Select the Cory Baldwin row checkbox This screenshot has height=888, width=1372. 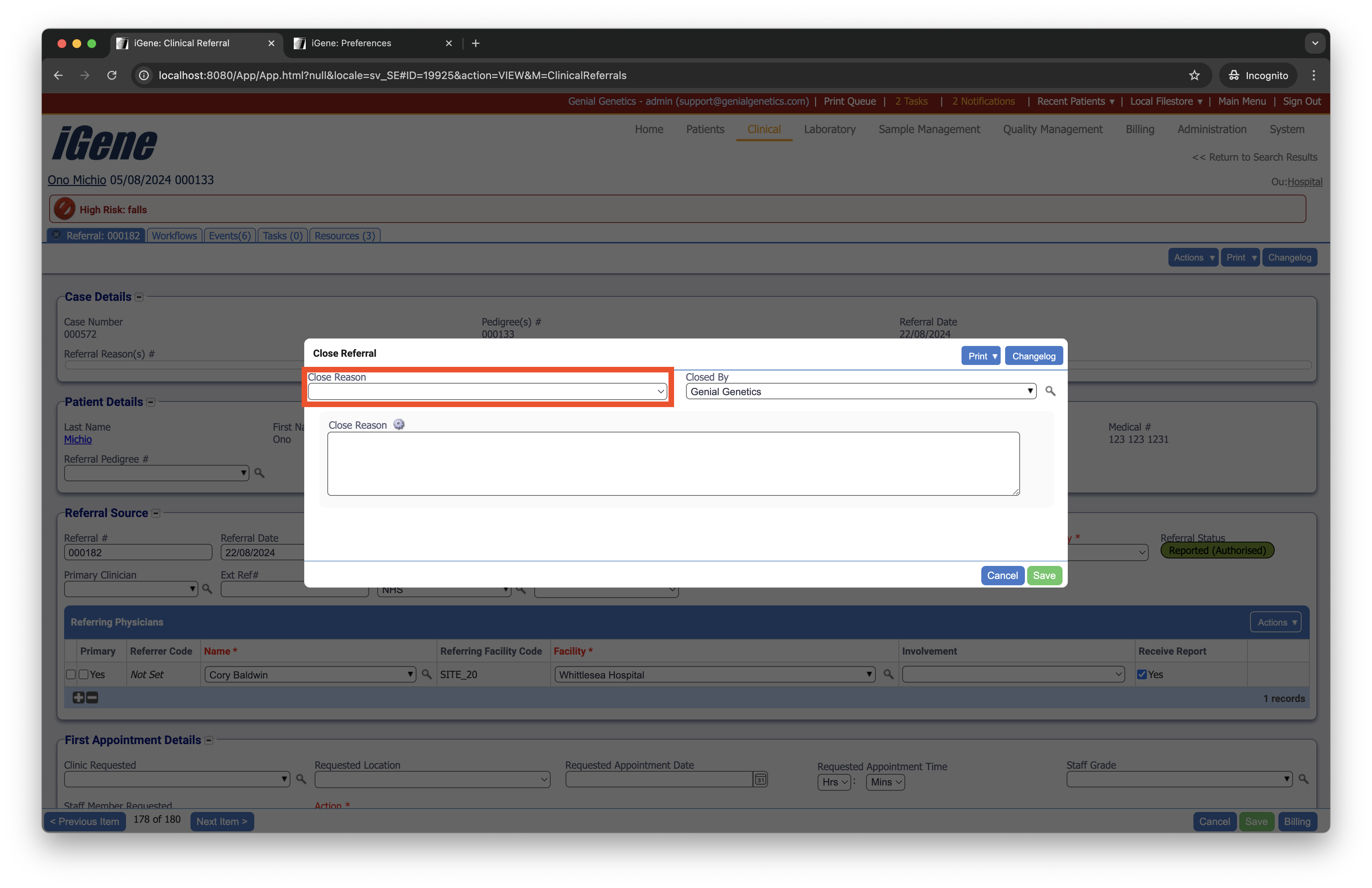click(71, 674)
